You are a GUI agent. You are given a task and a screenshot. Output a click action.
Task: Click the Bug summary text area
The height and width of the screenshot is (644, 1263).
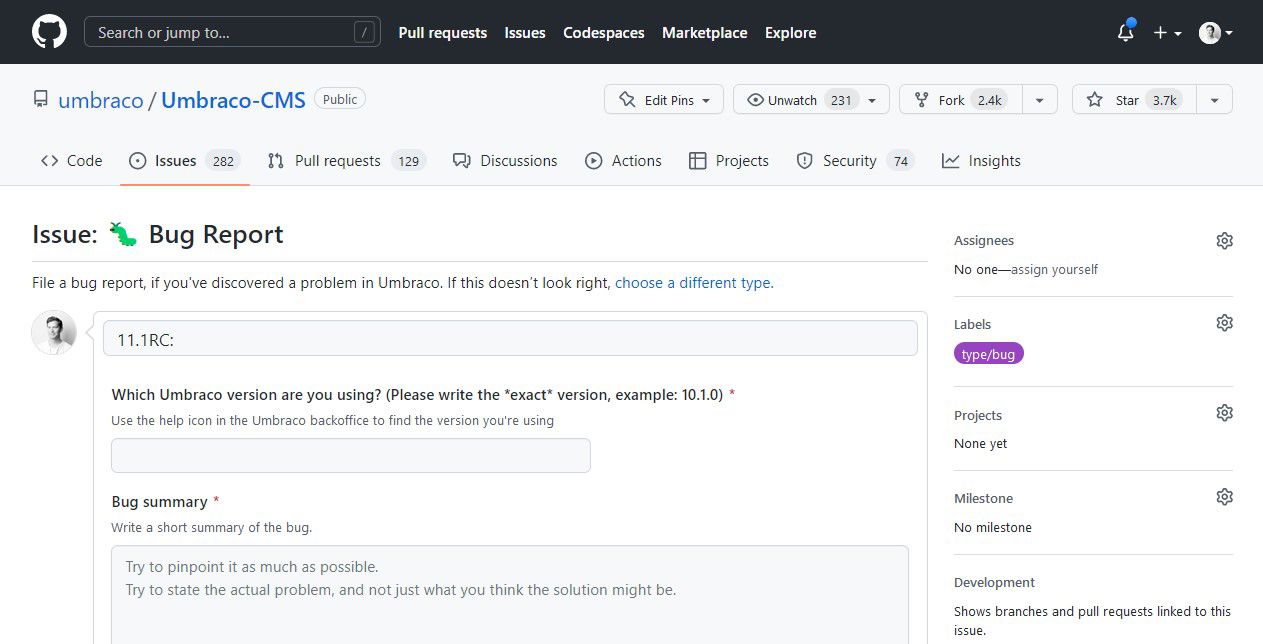click(x=510, y=594)
